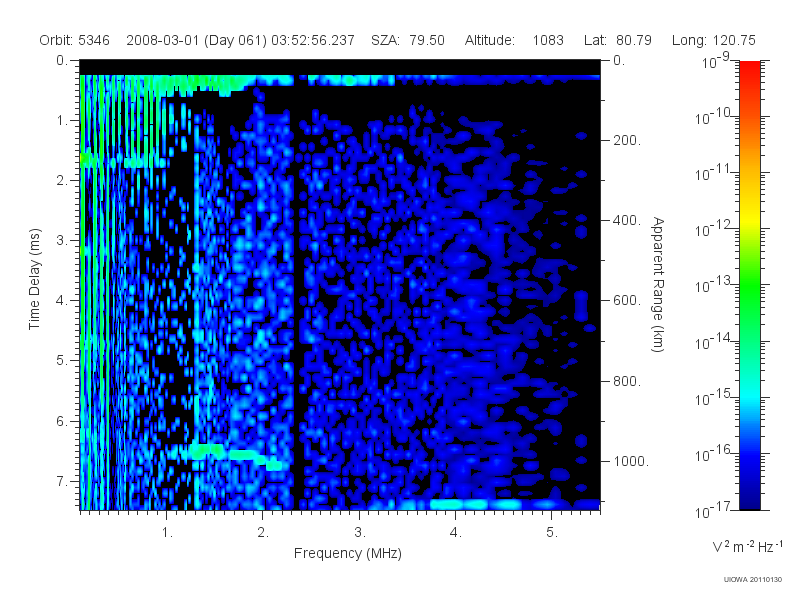Click the timestamp '03:52:56.237'
Viewport: 800px width, 600px height.
[313, 40]
